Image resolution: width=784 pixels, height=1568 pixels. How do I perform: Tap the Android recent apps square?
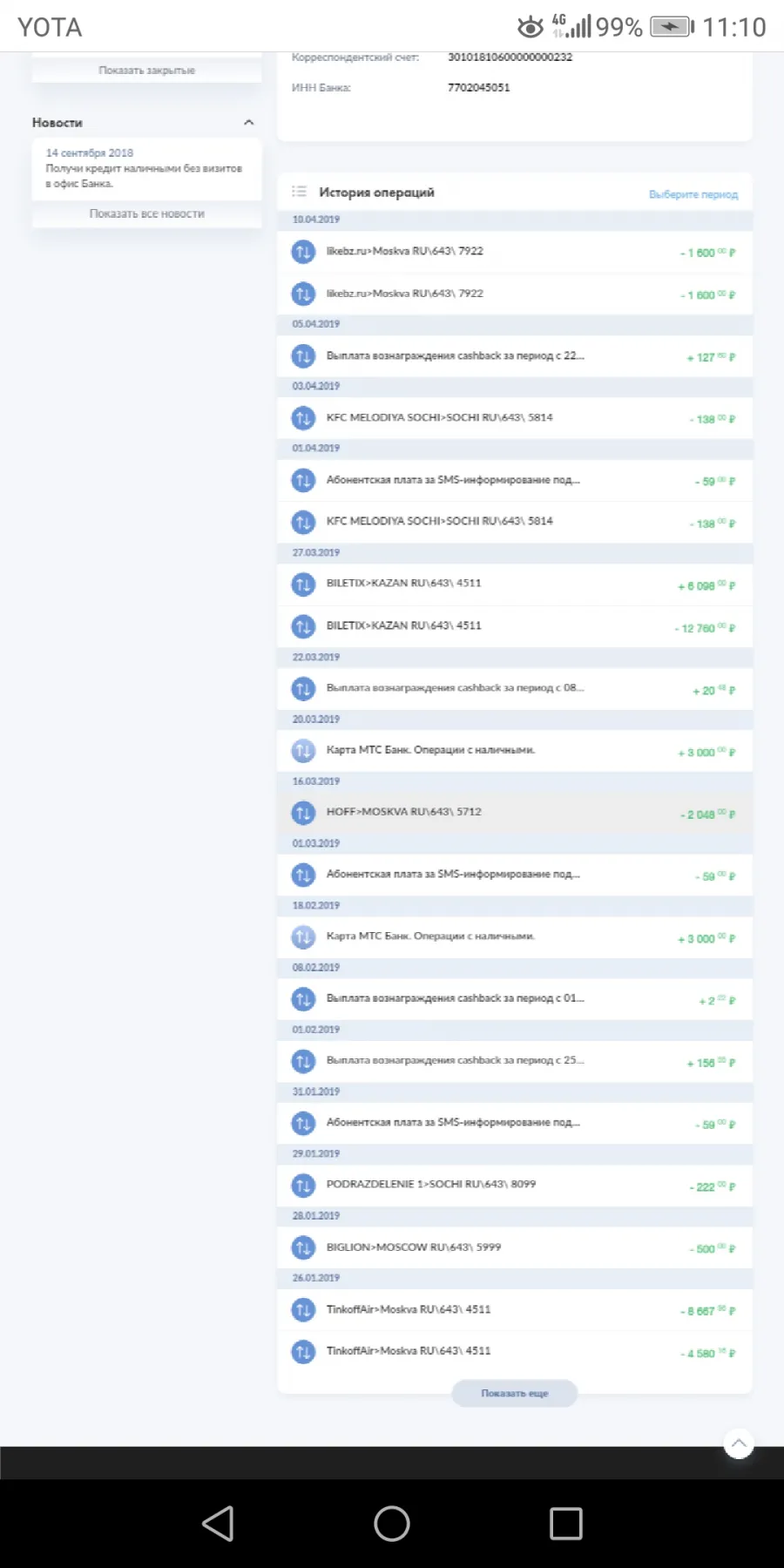[566, 1524]
